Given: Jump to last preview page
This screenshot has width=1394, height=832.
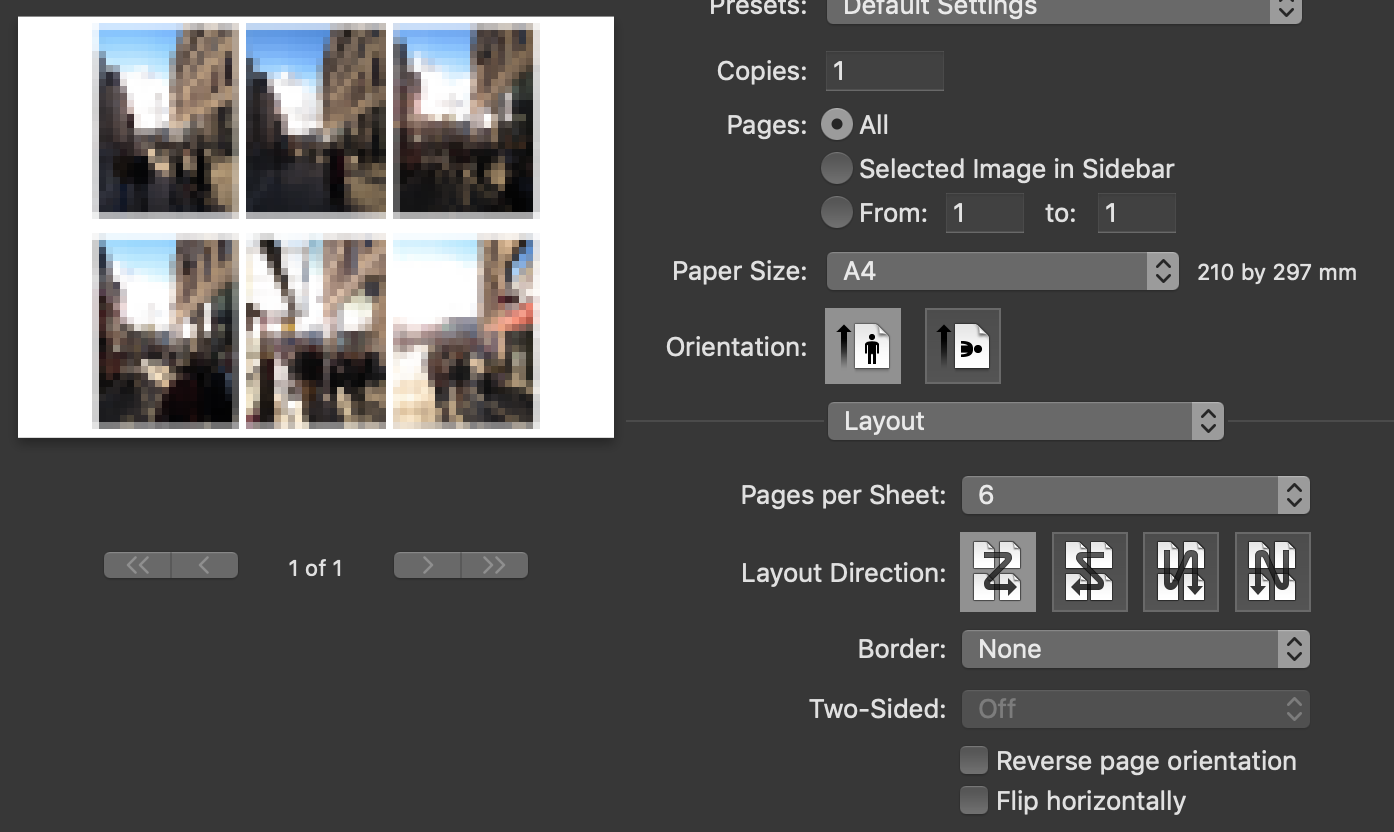Looking at the screenshot, I should [x=494, y=564].
